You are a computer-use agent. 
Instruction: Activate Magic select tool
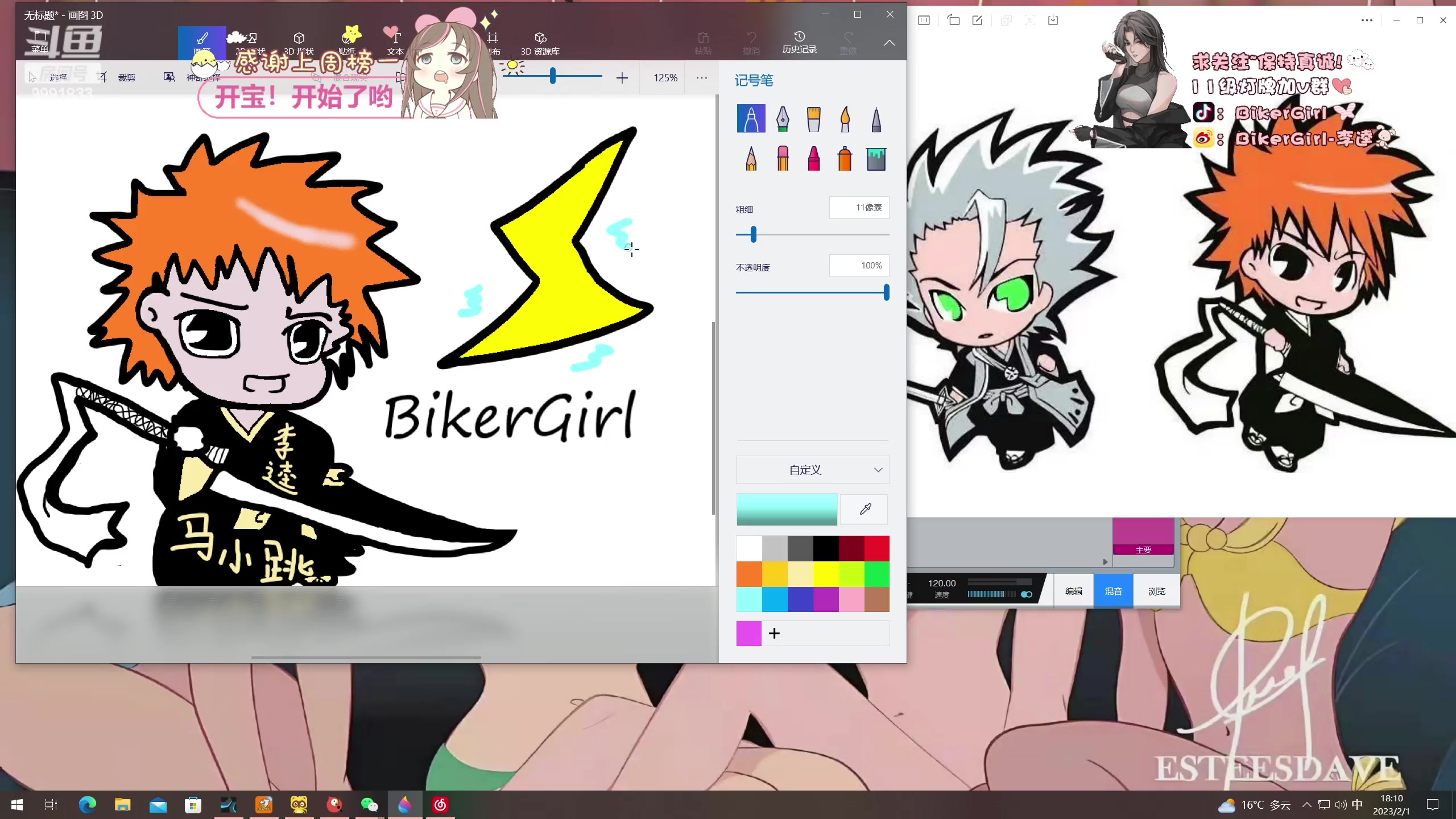coord(192,77)
